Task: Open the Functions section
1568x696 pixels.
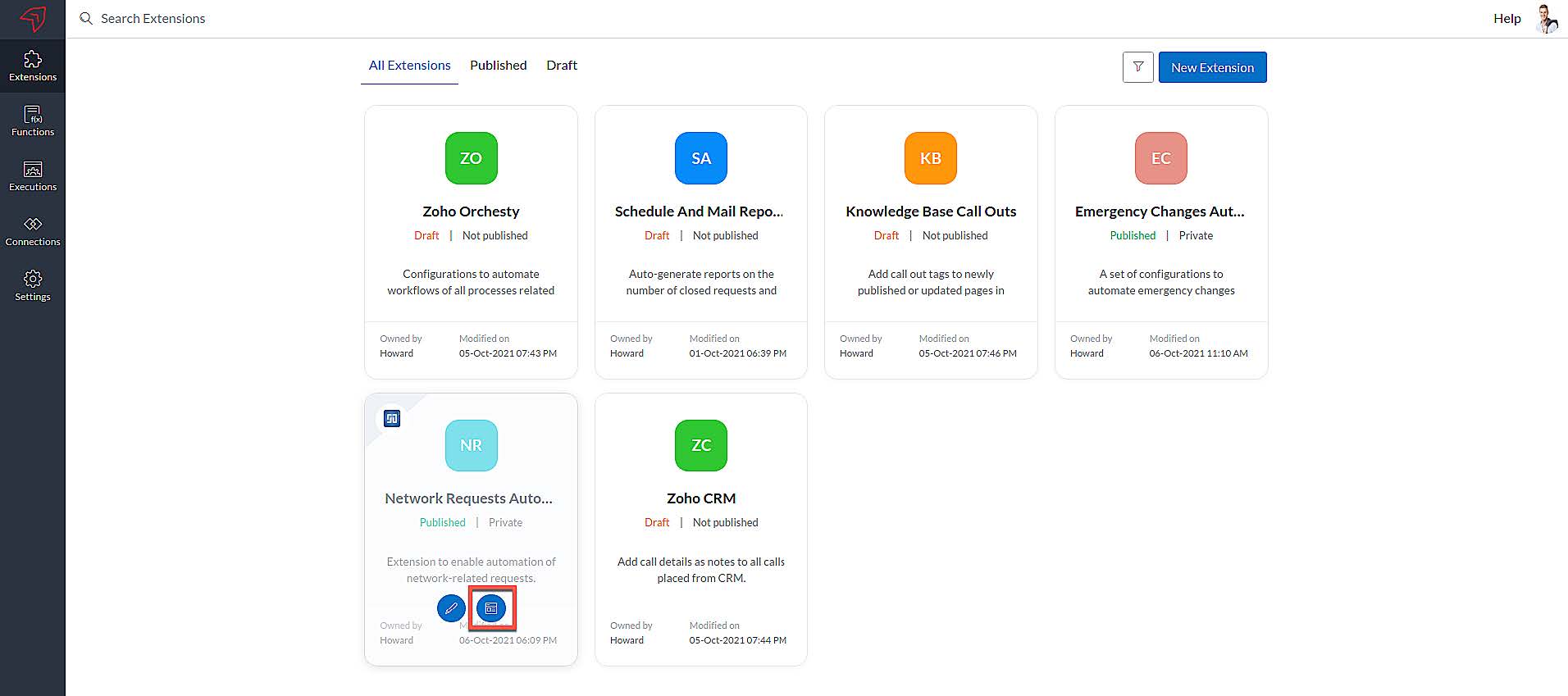Action: point(33,121)
